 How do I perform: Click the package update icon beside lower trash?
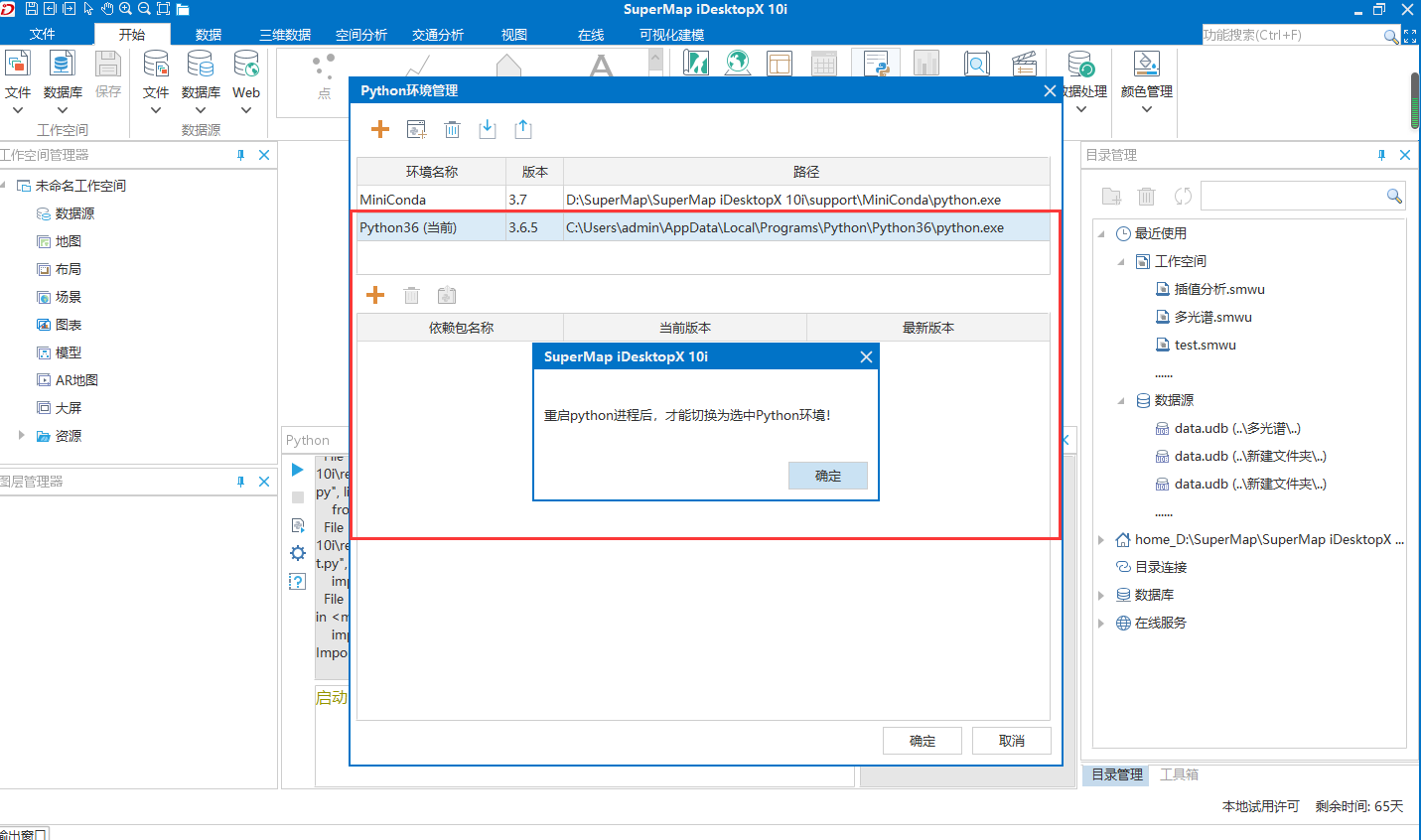447,295
